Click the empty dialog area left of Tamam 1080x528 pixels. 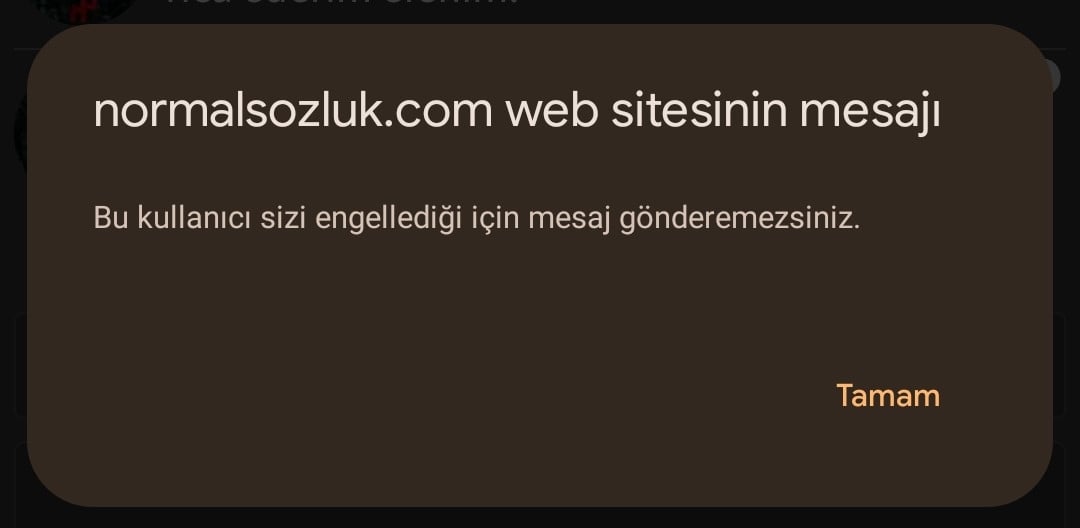pyautogui.click(x=427, y=396)
